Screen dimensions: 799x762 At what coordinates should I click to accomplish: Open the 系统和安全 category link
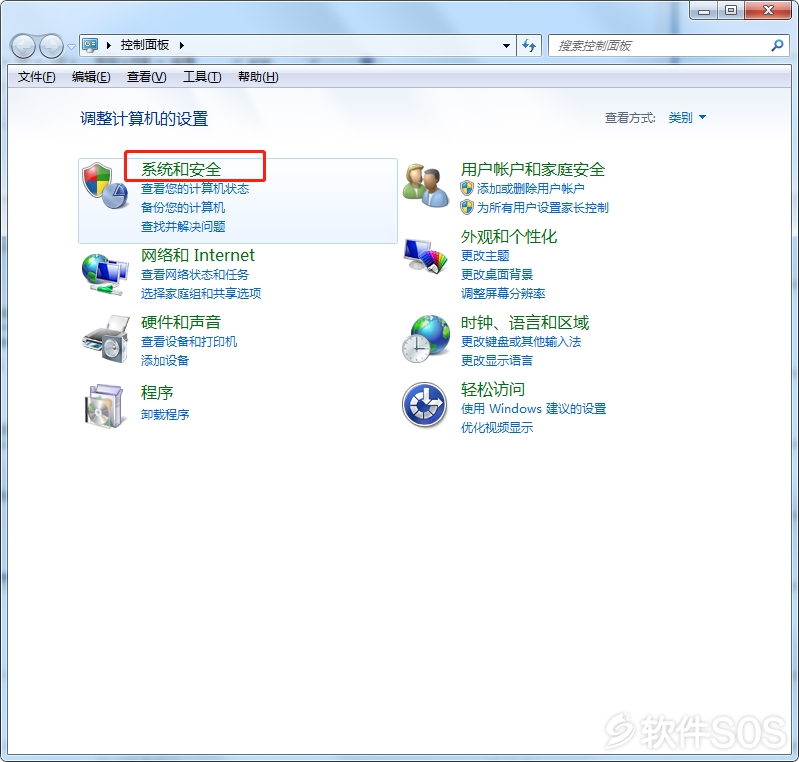(181, 169)
